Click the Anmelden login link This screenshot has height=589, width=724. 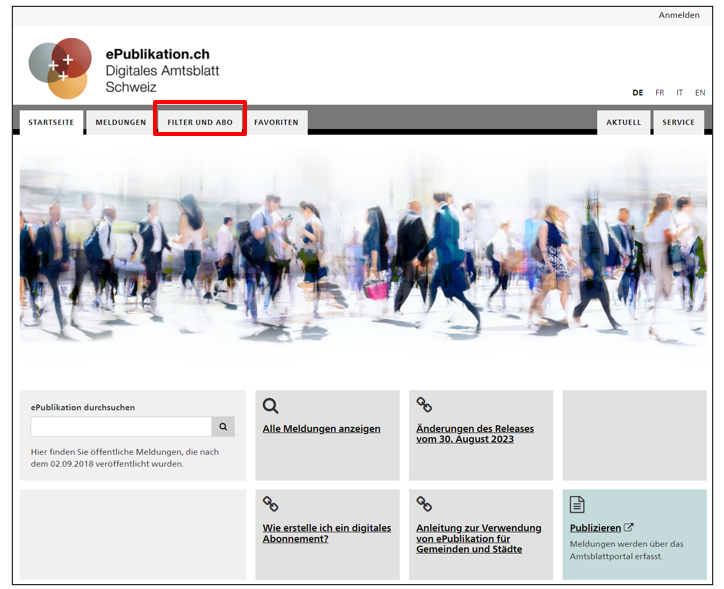(679, 15)
